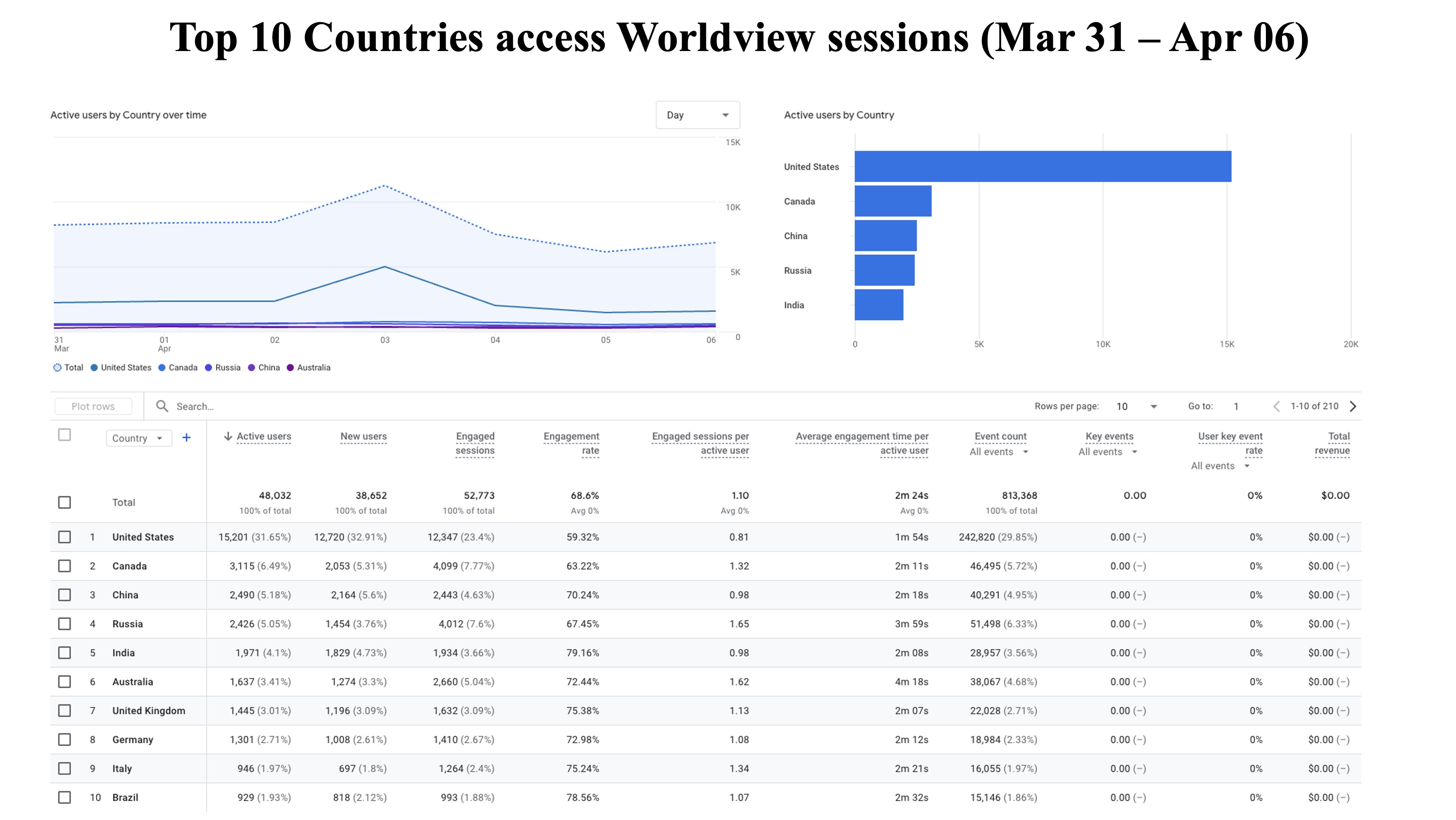Sort by Active users column header
This screenshot has width=1456, height=820.
(x=264, y=436)
